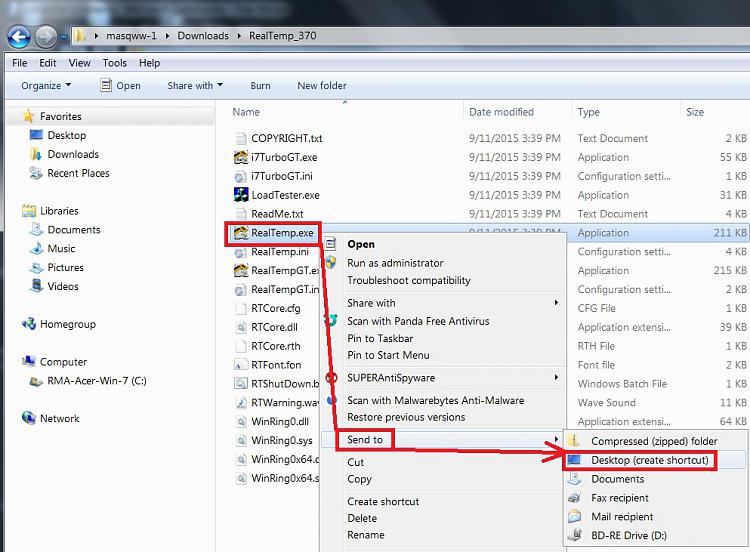Click the Downloads folder icon in Favorites
Image resolution: width=750 pixels, height=552 pixels.
[36, 154]
